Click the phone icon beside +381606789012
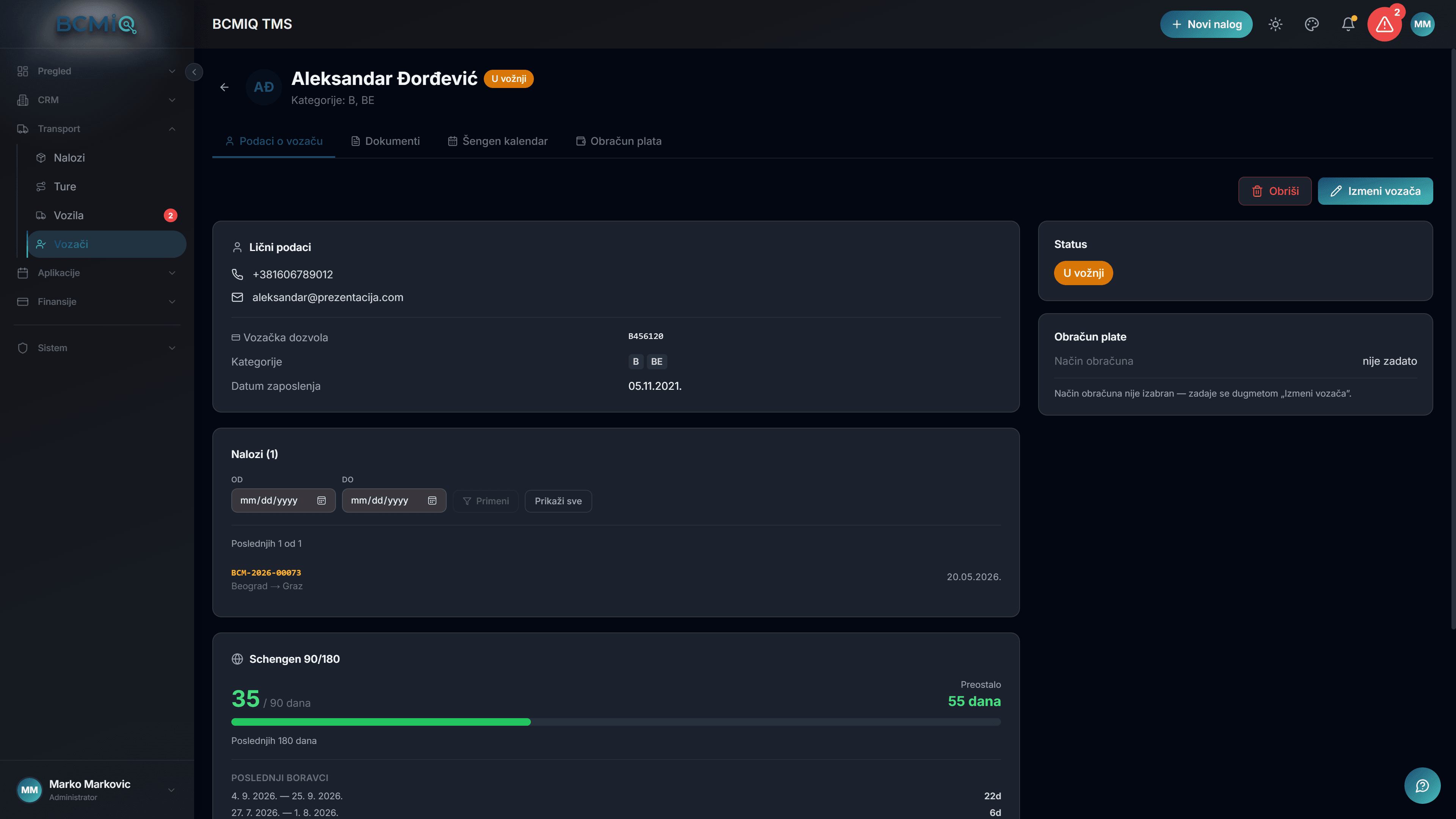The width and height of the screenshot is (1456, 819). [x=237, y=274]
